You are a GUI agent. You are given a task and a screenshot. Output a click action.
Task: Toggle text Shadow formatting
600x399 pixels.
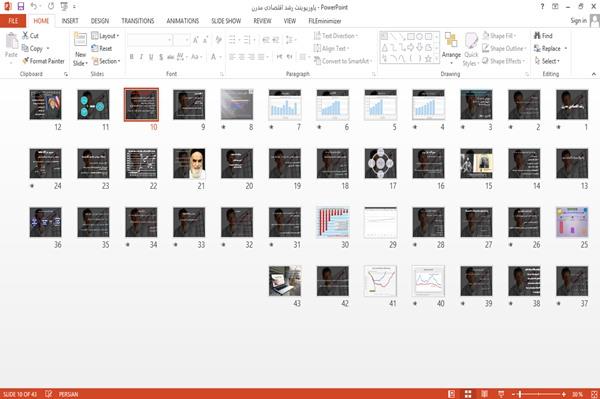tap(161, 57)
